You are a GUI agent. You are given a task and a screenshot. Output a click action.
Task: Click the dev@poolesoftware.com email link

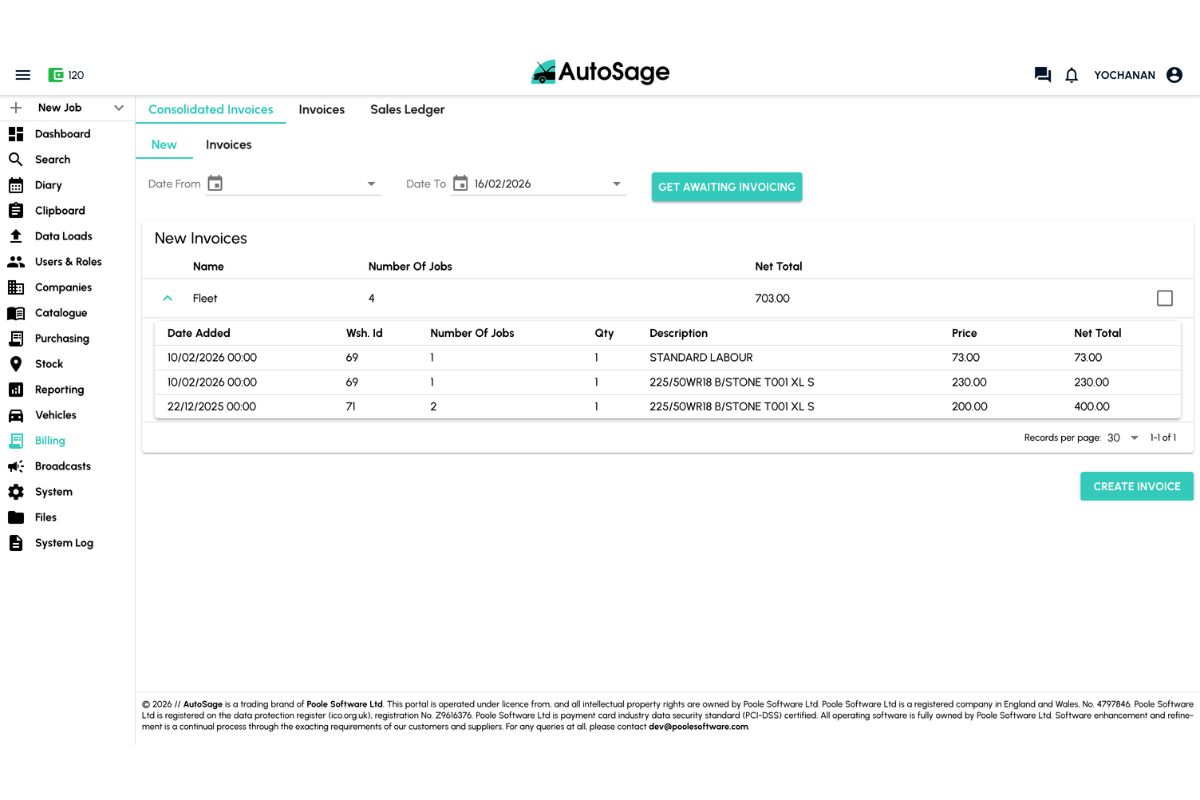(698, 727)
